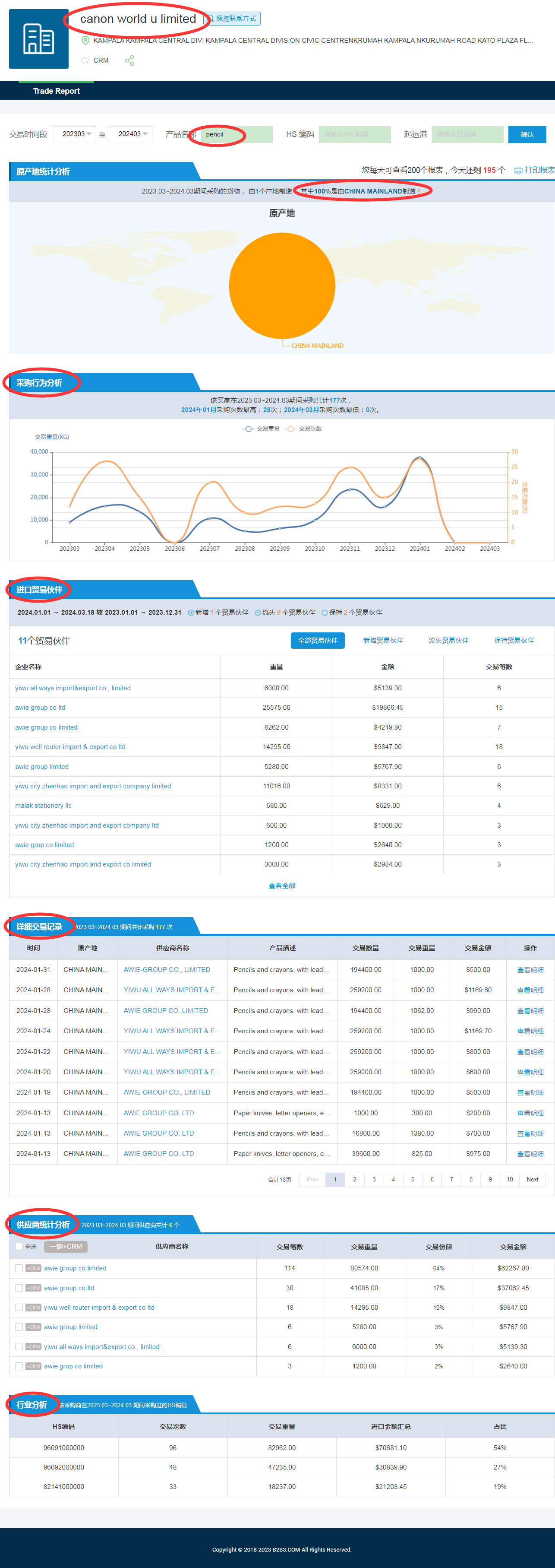
Task: Open the malak stationery llc partner link
Action: [43, 805]
